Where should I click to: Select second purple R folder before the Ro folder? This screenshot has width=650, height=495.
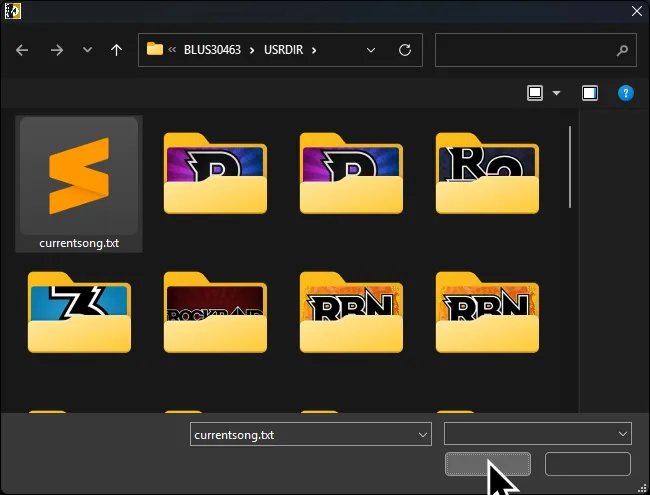point(351,173)
